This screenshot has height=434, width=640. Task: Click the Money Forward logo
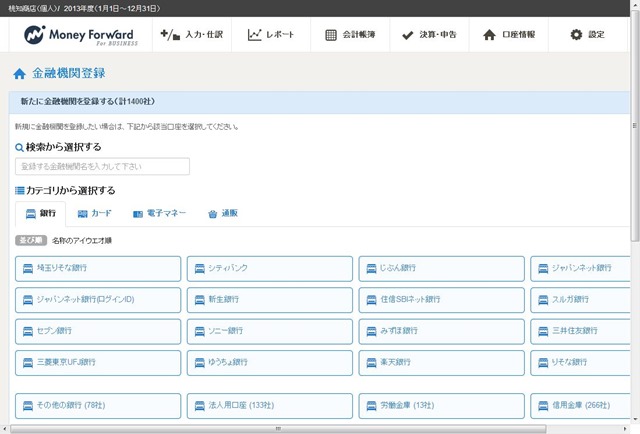[81, 35]
